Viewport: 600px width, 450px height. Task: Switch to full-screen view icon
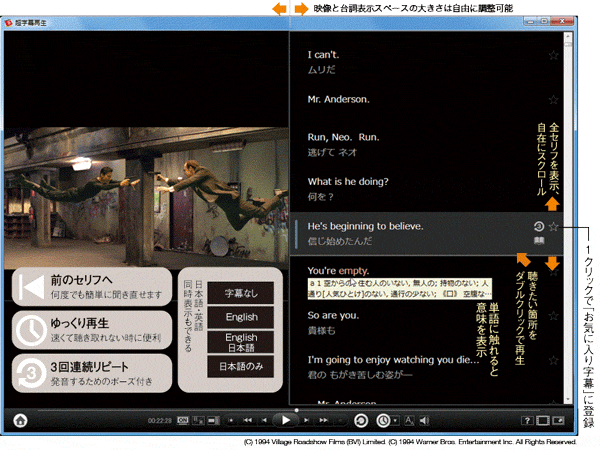coord(543,421)
